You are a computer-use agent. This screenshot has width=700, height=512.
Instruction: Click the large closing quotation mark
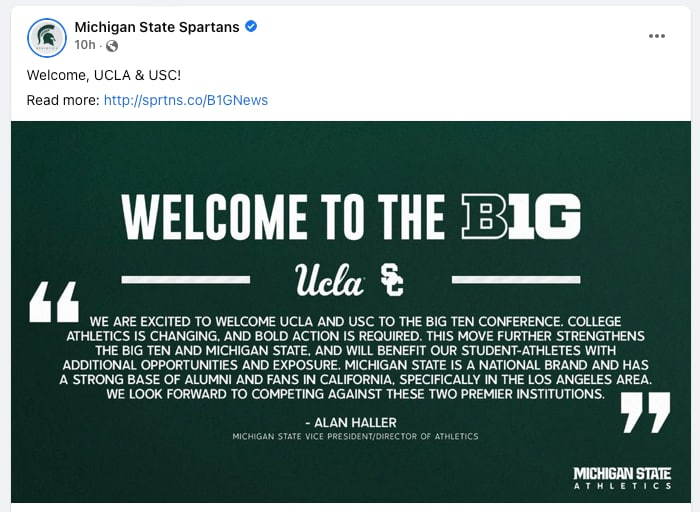(x=645, y=411)
